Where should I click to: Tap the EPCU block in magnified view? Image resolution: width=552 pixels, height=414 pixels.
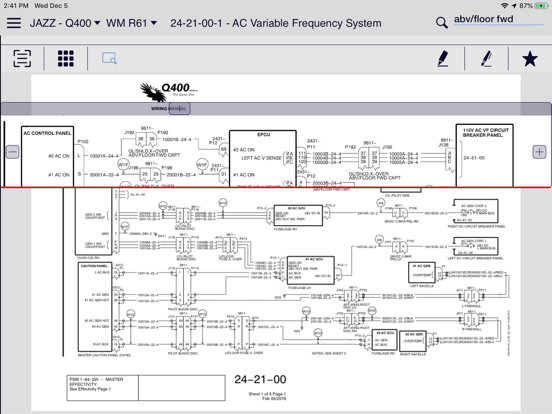click(x=263, y=158)
